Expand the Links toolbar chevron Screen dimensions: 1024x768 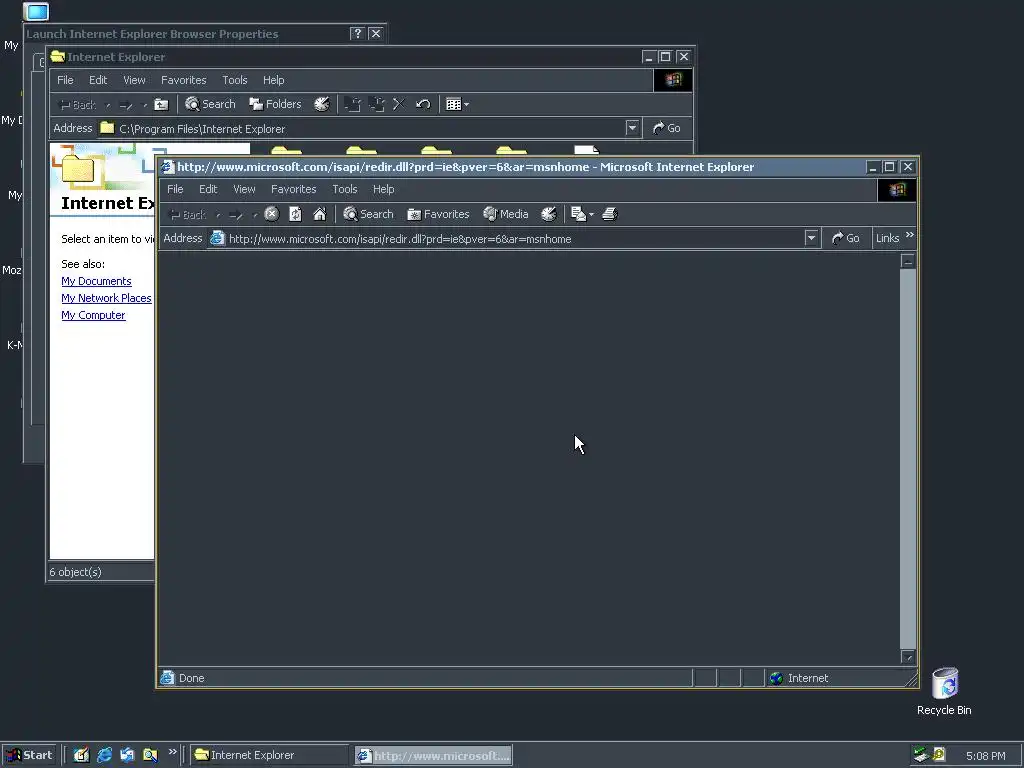910,234
